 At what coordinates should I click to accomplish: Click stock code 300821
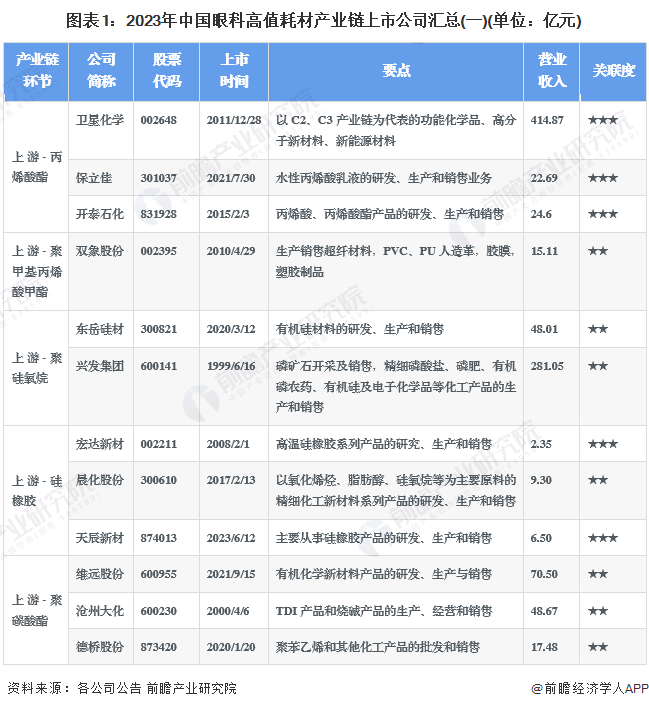(158, 329)
